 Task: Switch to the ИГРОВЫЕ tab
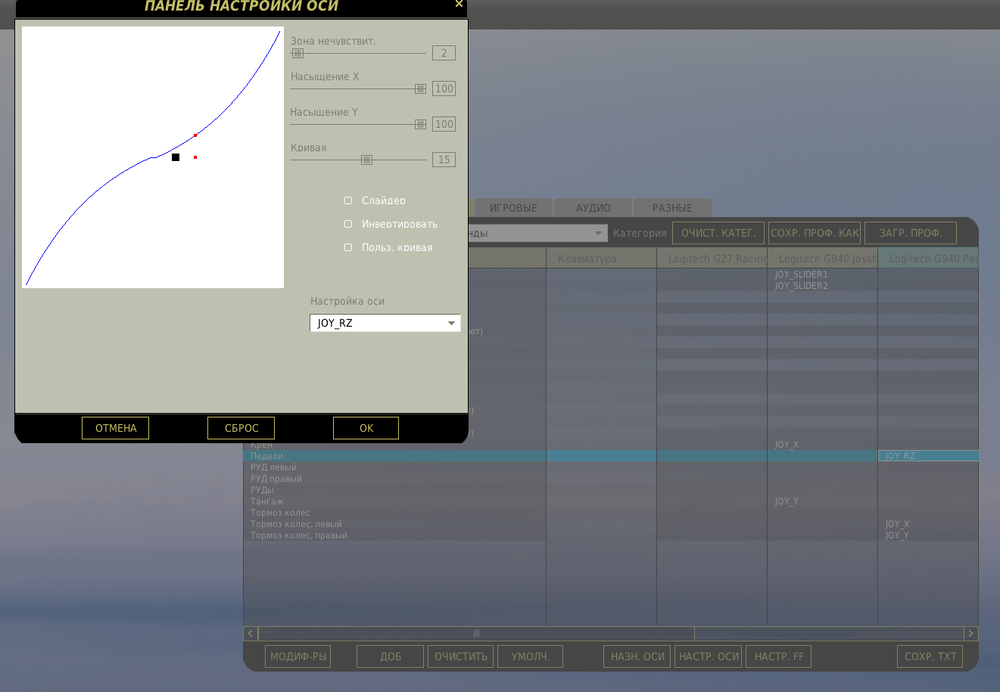(513, 208)
